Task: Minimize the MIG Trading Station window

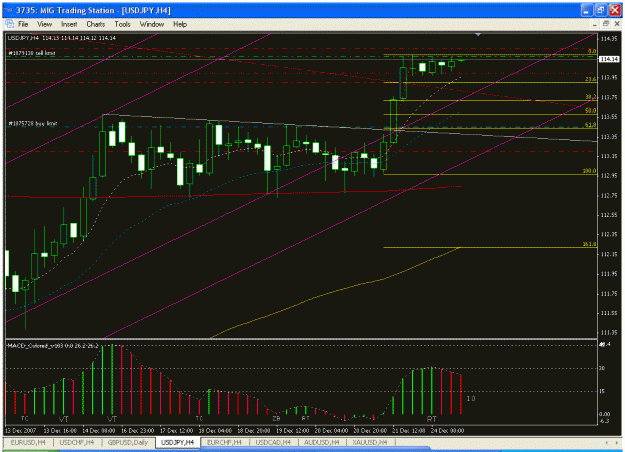Action: coord(586,10)
